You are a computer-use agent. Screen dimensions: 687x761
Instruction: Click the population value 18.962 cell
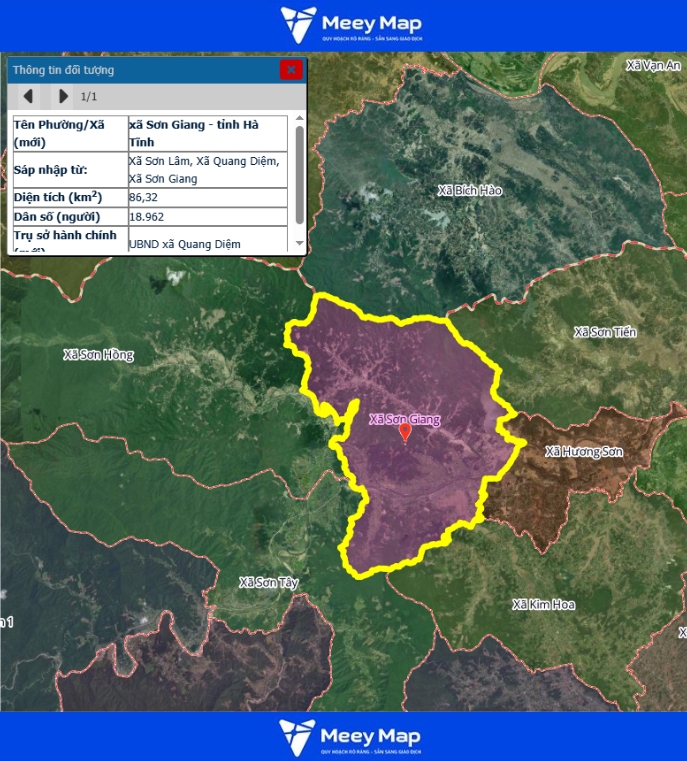[x=208, y=216]
